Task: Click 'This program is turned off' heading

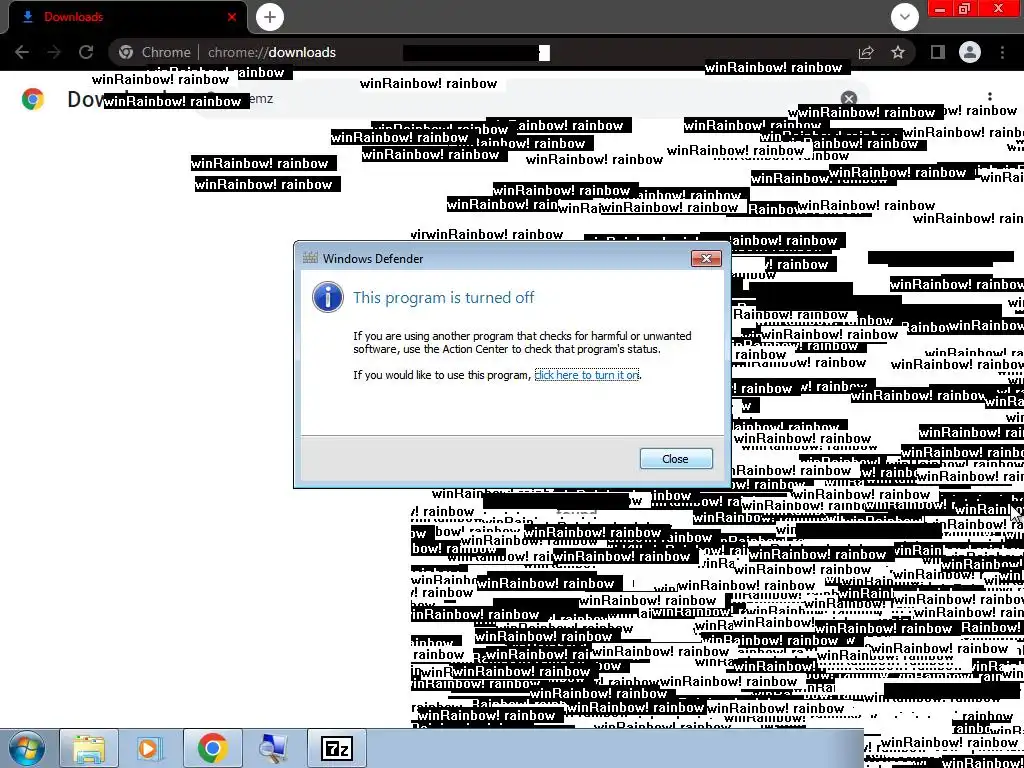Action: [443, 298]
